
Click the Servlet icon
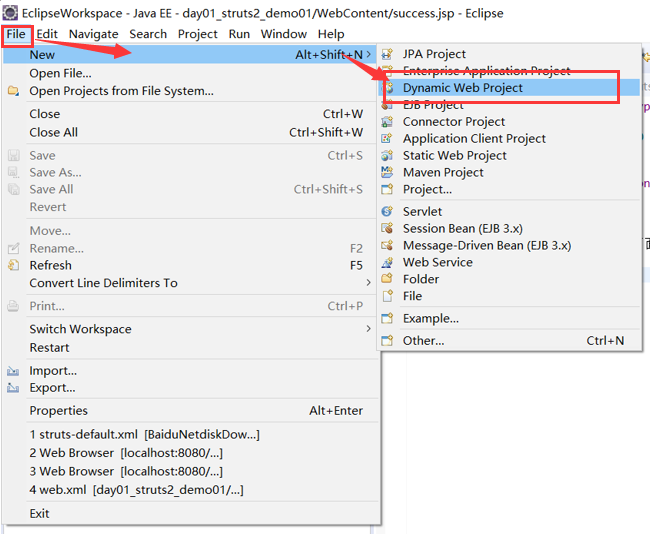coord(387,211)
